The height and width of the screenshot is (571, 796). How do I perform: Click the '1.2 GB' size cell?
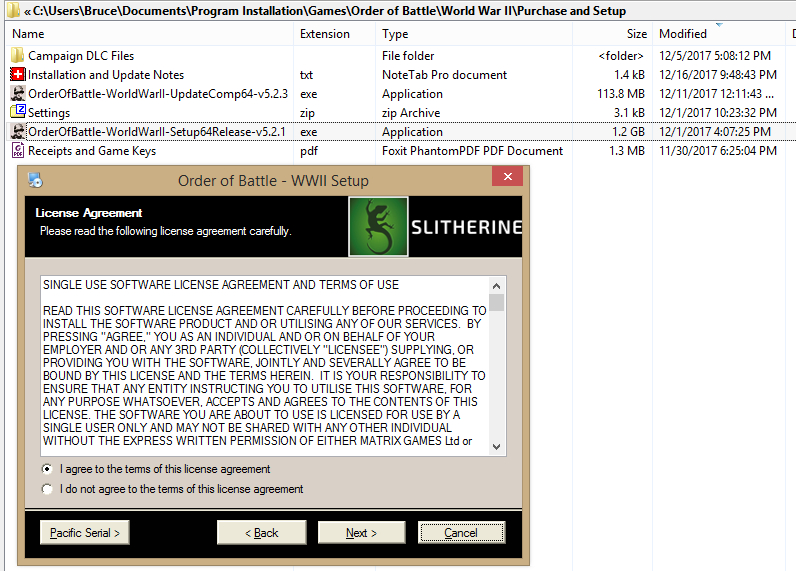628,132
